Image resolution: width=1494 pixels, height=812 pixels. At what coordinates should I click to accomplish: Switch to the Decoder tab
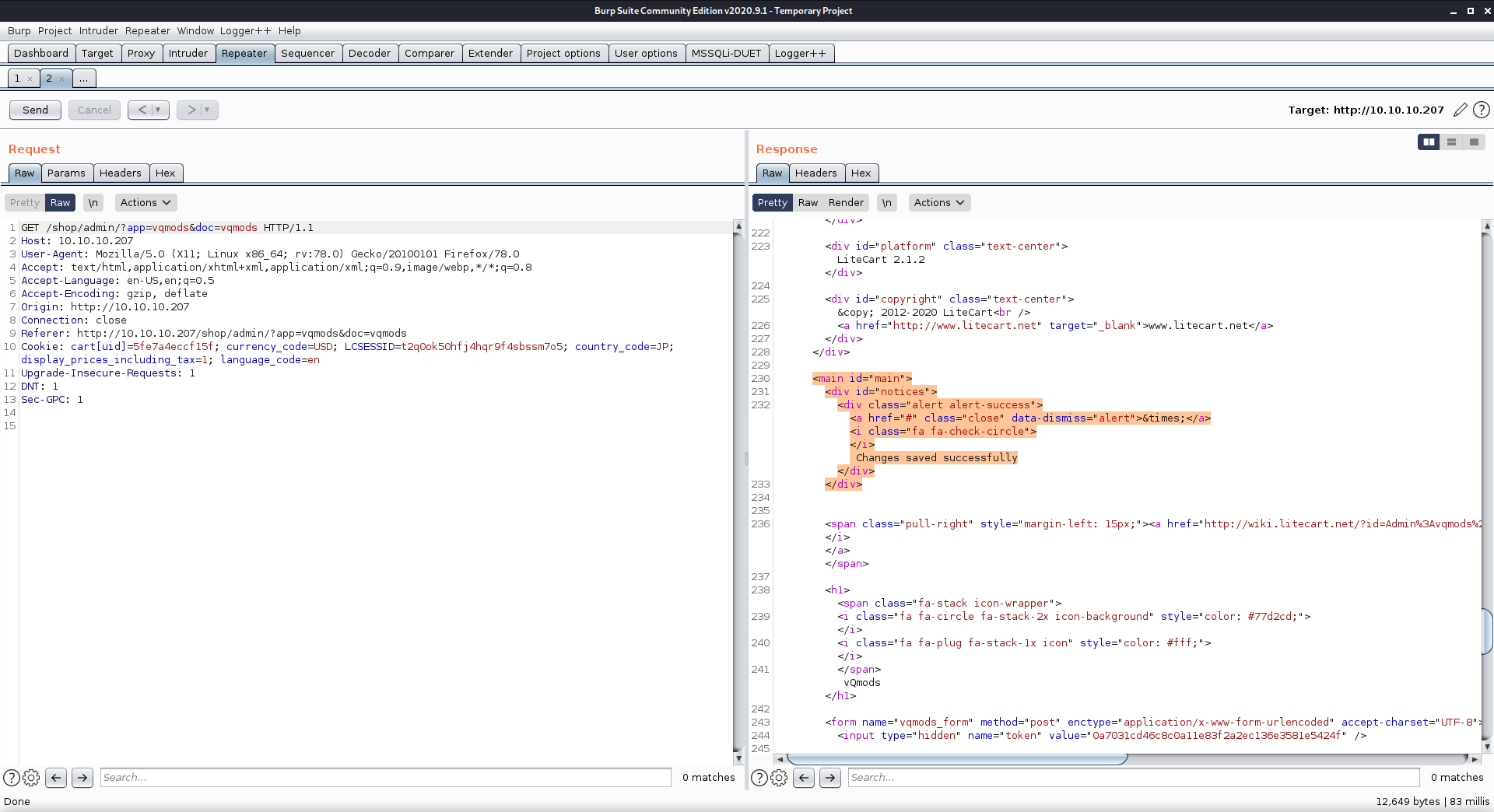click(370, 53)
